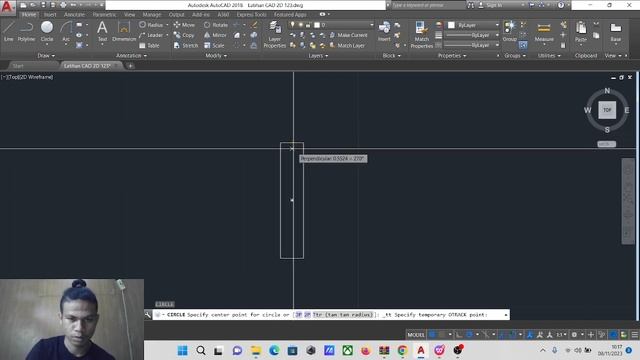Activate the Circle tool

47,31
